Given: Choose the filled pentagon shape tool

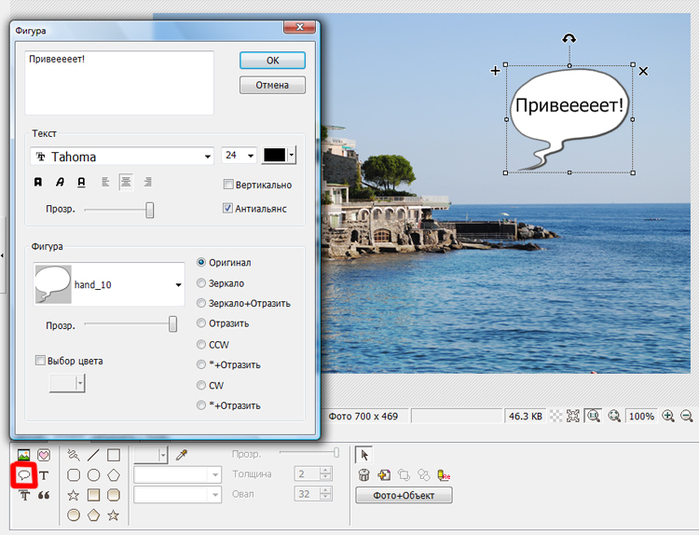Looking at the screenshot, I should click(94, 515).
